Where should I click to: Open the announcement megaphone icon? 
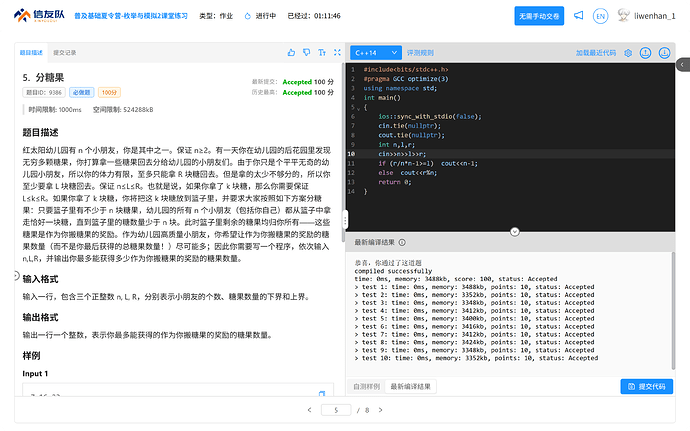pos(579,16)
